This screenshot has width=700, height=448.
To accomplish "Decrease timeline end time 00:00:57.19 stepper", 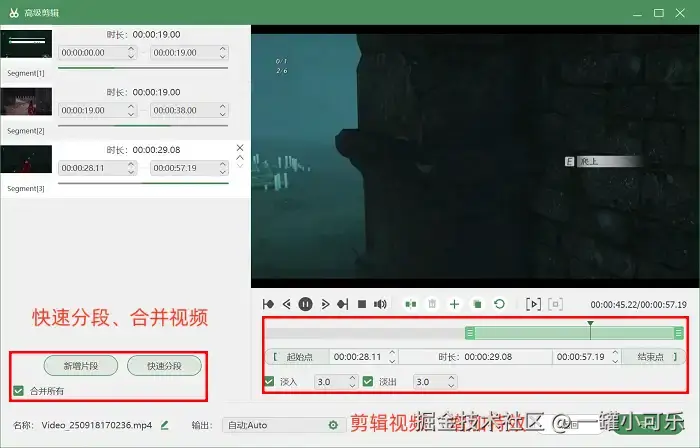I will pyautogui.click(x=615, y=361).
